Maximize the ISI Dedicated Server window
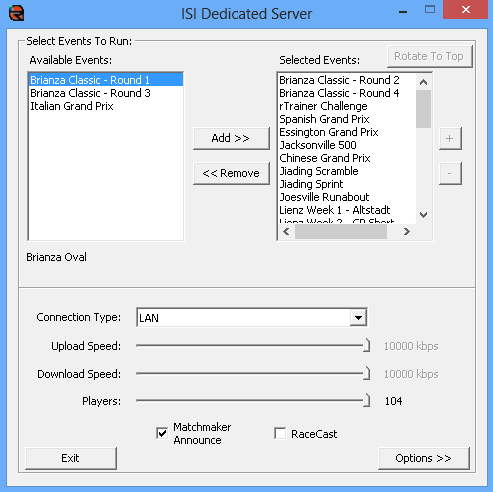Screen dimensions: 493x492 tap(430, 10)
